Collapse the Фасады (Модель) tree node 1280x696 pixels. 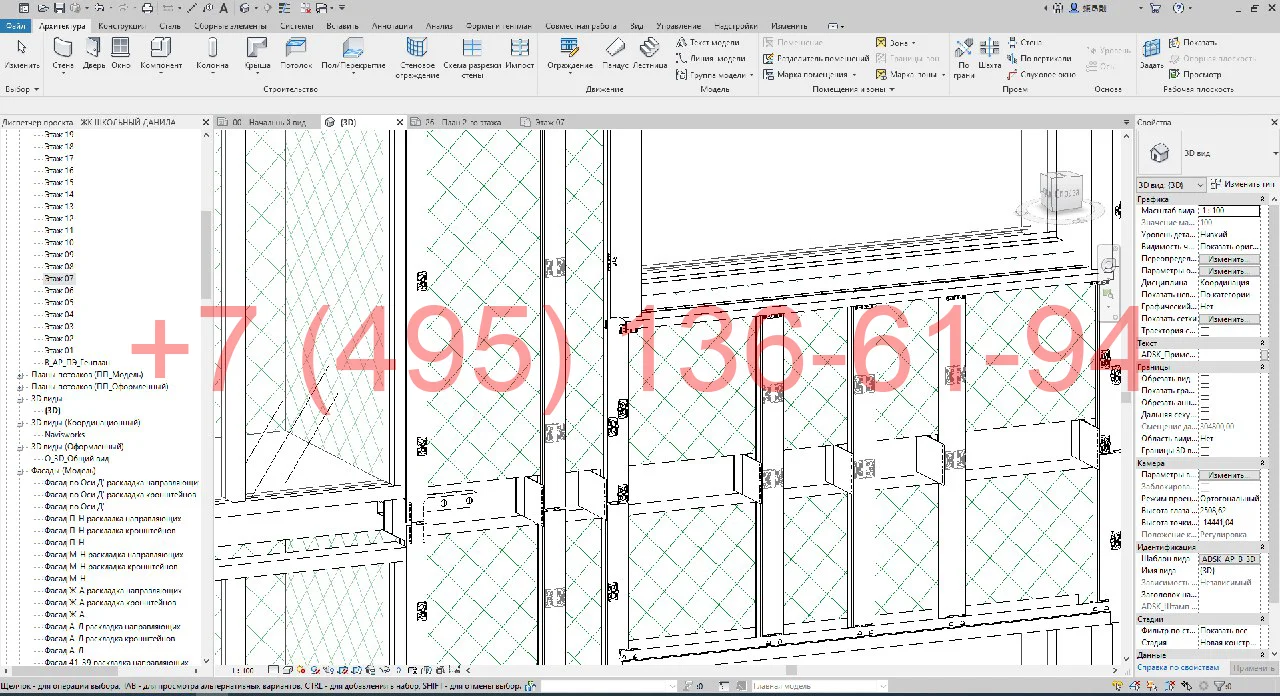[21, 471]
